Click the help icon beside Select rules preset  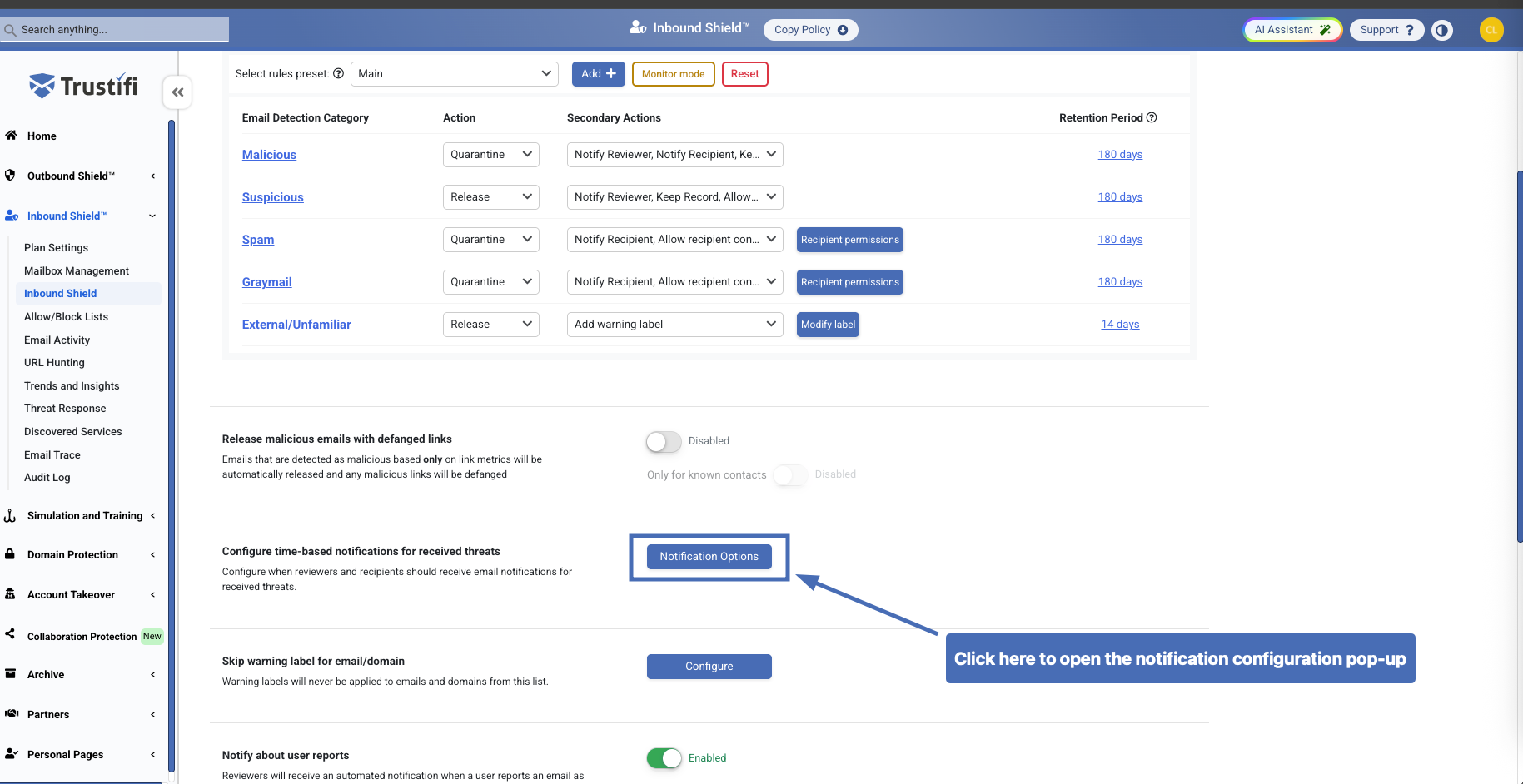pyautogui.click(x=338, y=73)
